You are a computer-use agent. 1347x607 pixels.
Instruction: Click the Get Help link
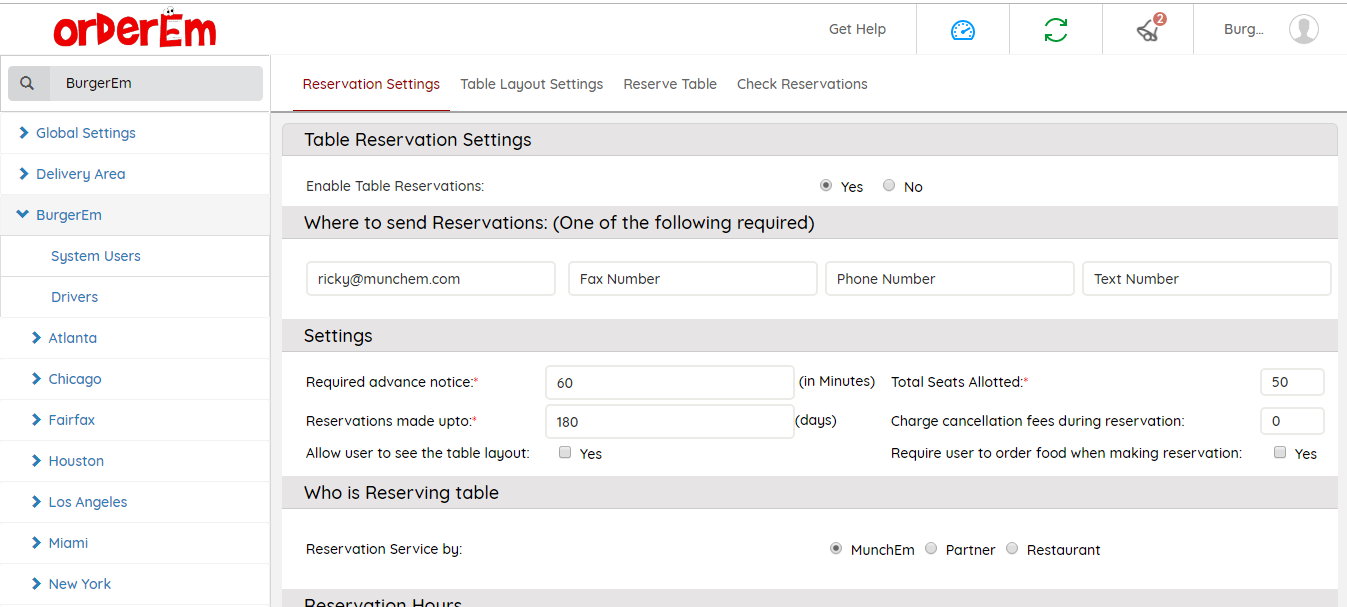pos(857,29)
